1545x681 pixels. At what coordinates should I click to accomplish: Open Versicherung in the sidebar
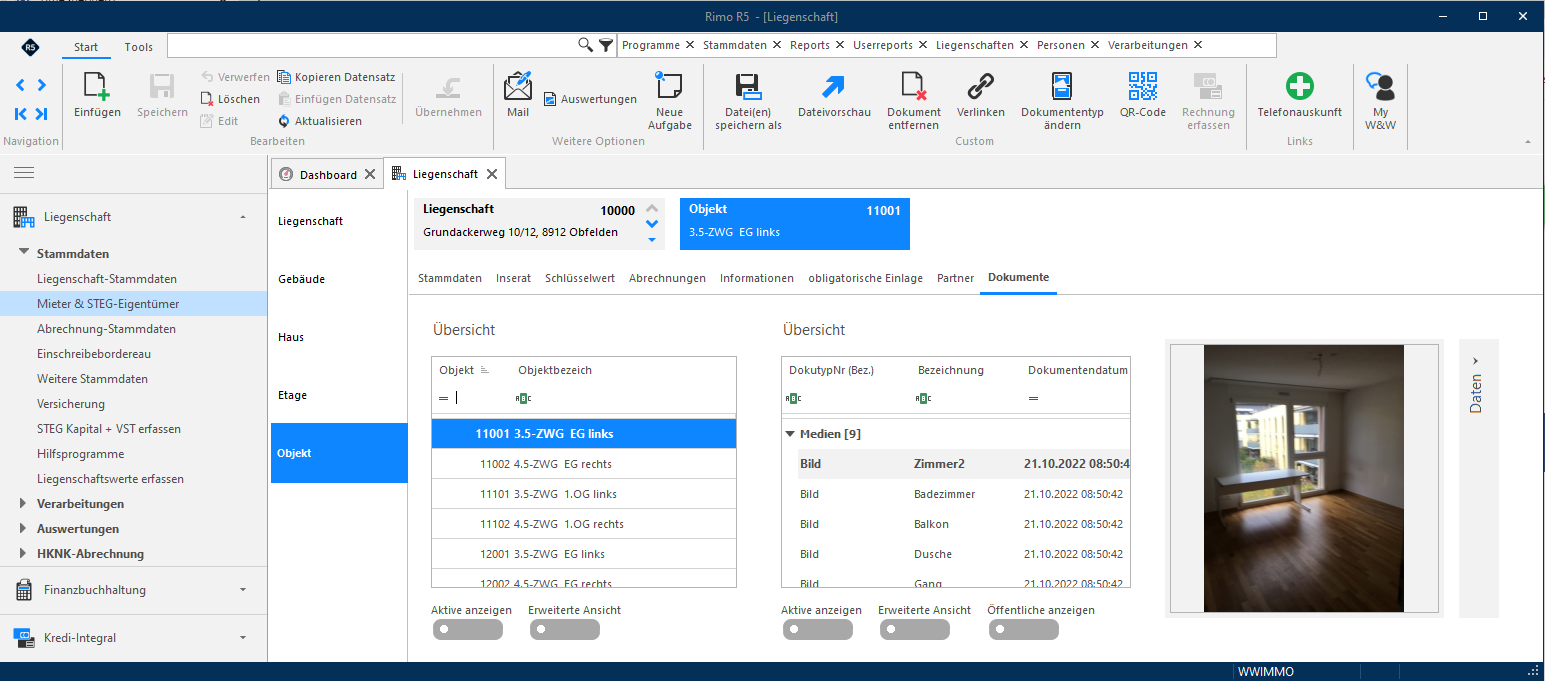pyautogui.click(x=71, y=404)
